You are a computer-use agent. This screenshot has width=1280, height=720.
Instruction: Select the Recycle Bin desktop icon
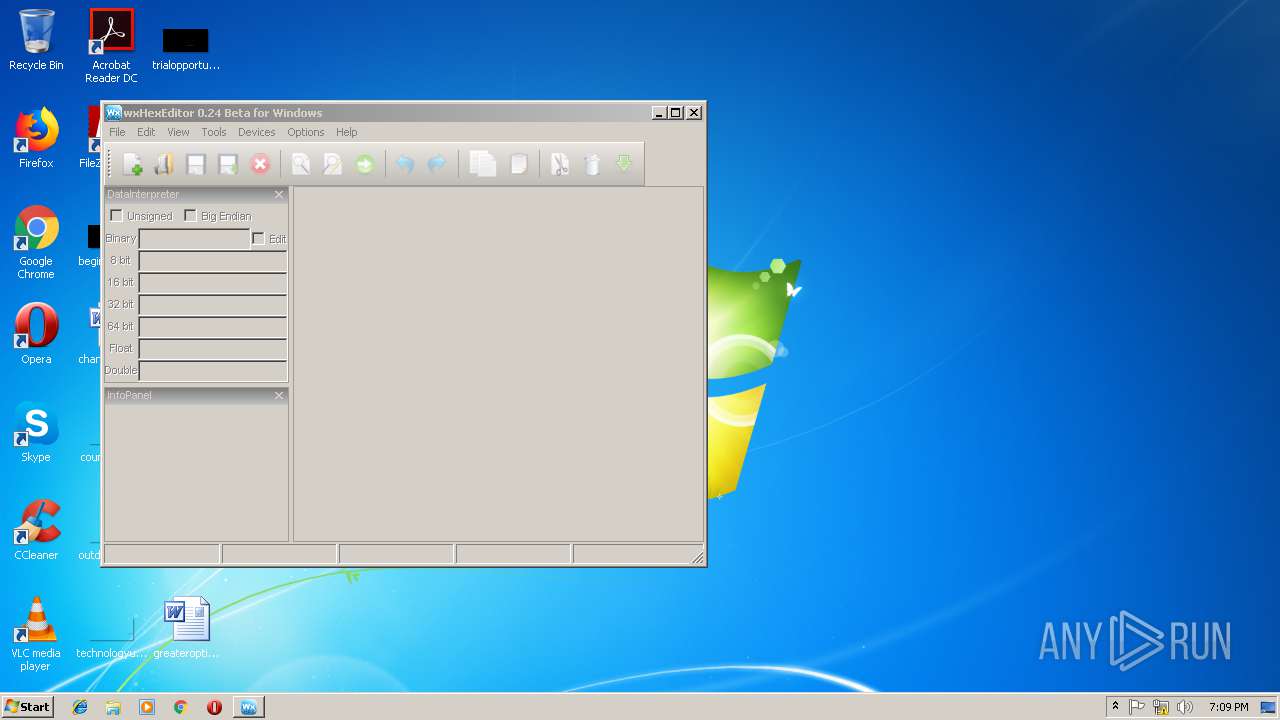(36, 40)
